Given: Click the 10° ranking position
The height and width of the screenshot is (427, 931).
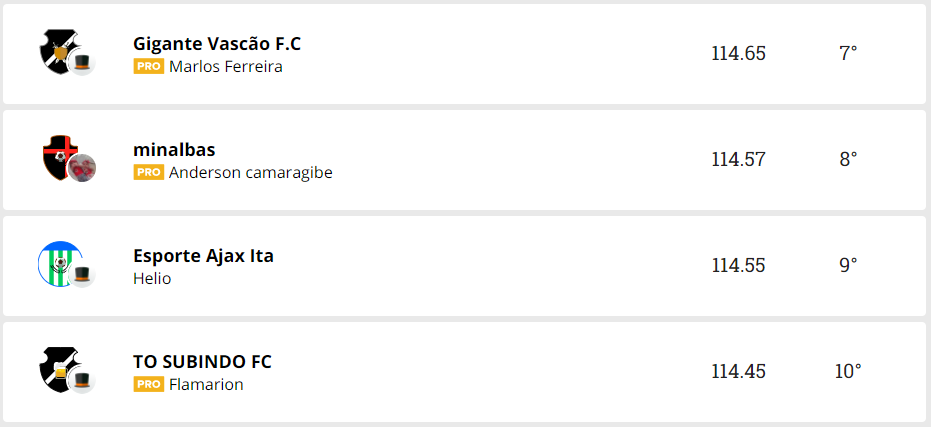Looking at the screenshot, I should click(848, 372).
